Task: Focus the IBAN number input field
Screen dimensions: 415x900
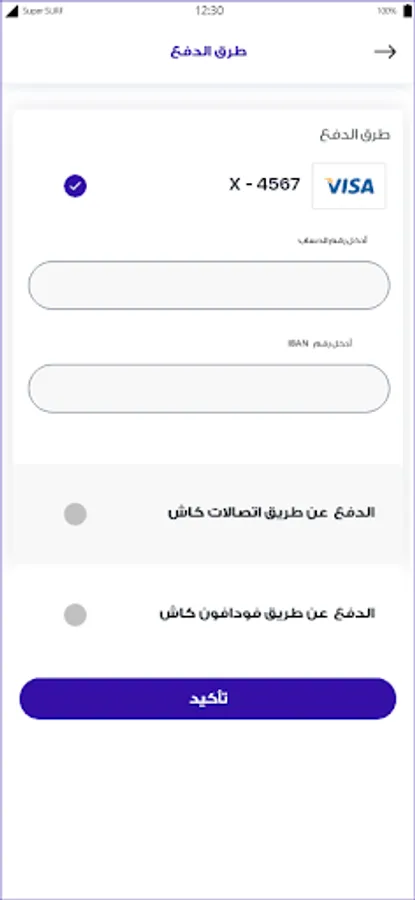Action: pyautogui.click(x=209, y=389)
